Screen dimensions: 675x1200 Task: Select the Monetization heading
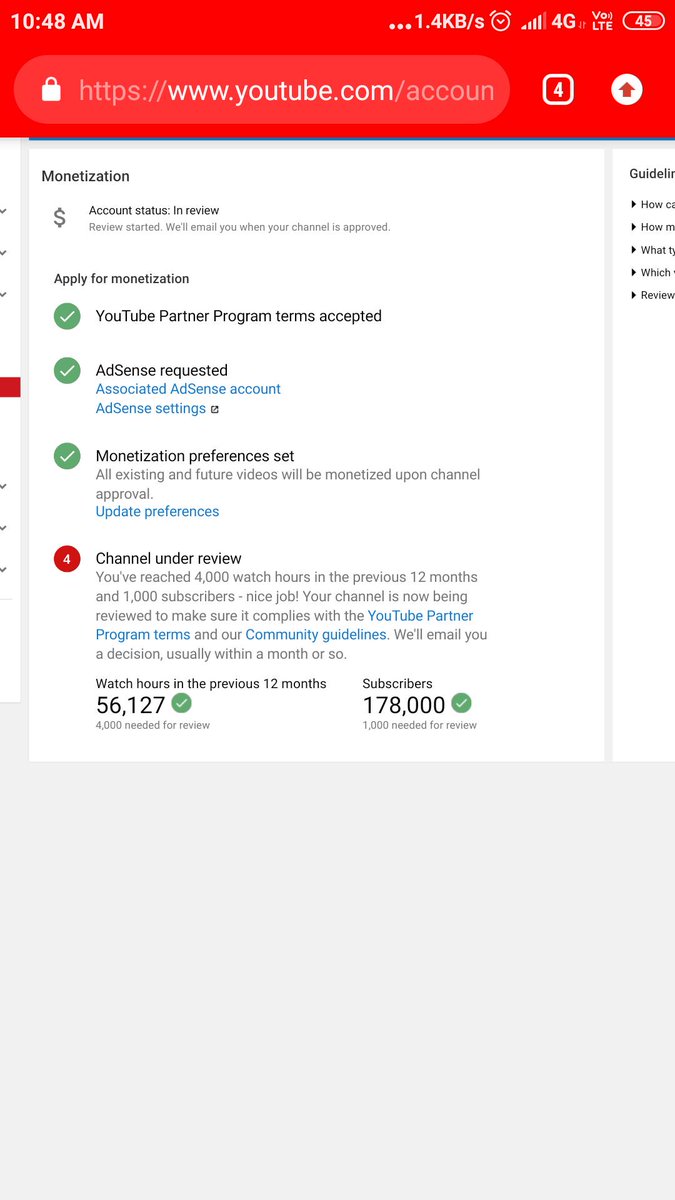(86, 176)
